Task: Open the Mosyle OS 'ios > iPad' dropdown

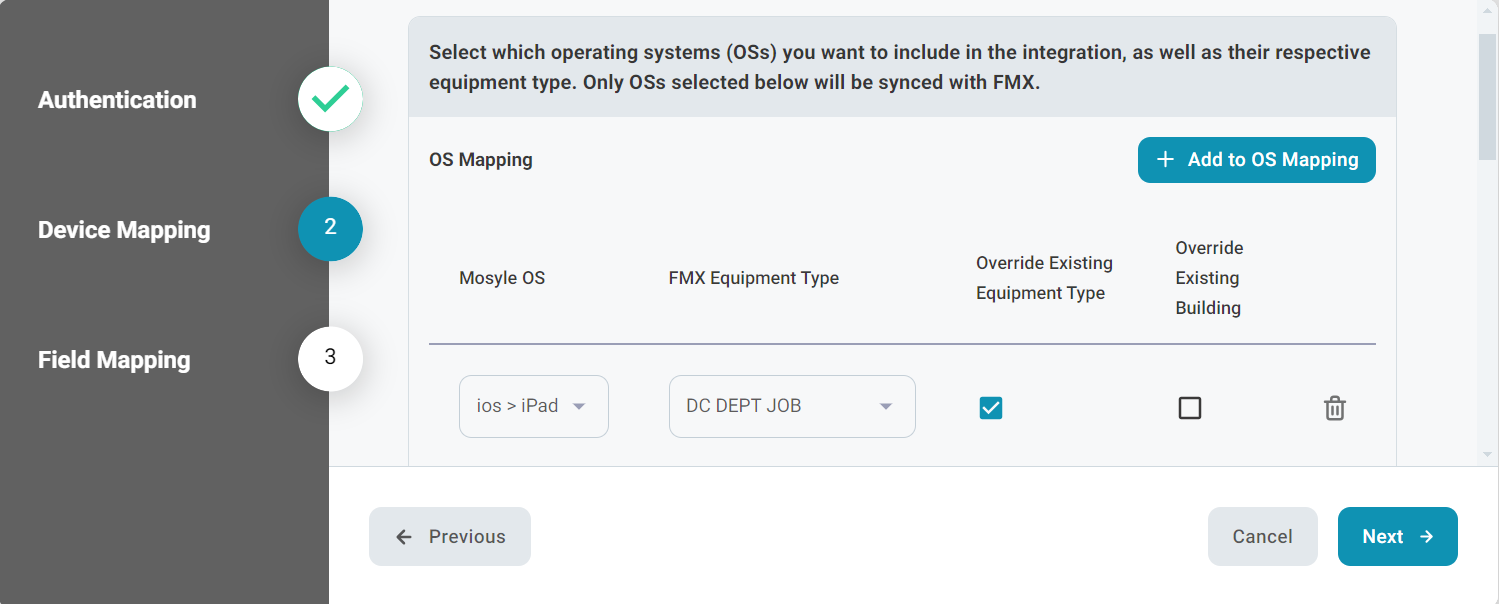Action: point(533,406)
